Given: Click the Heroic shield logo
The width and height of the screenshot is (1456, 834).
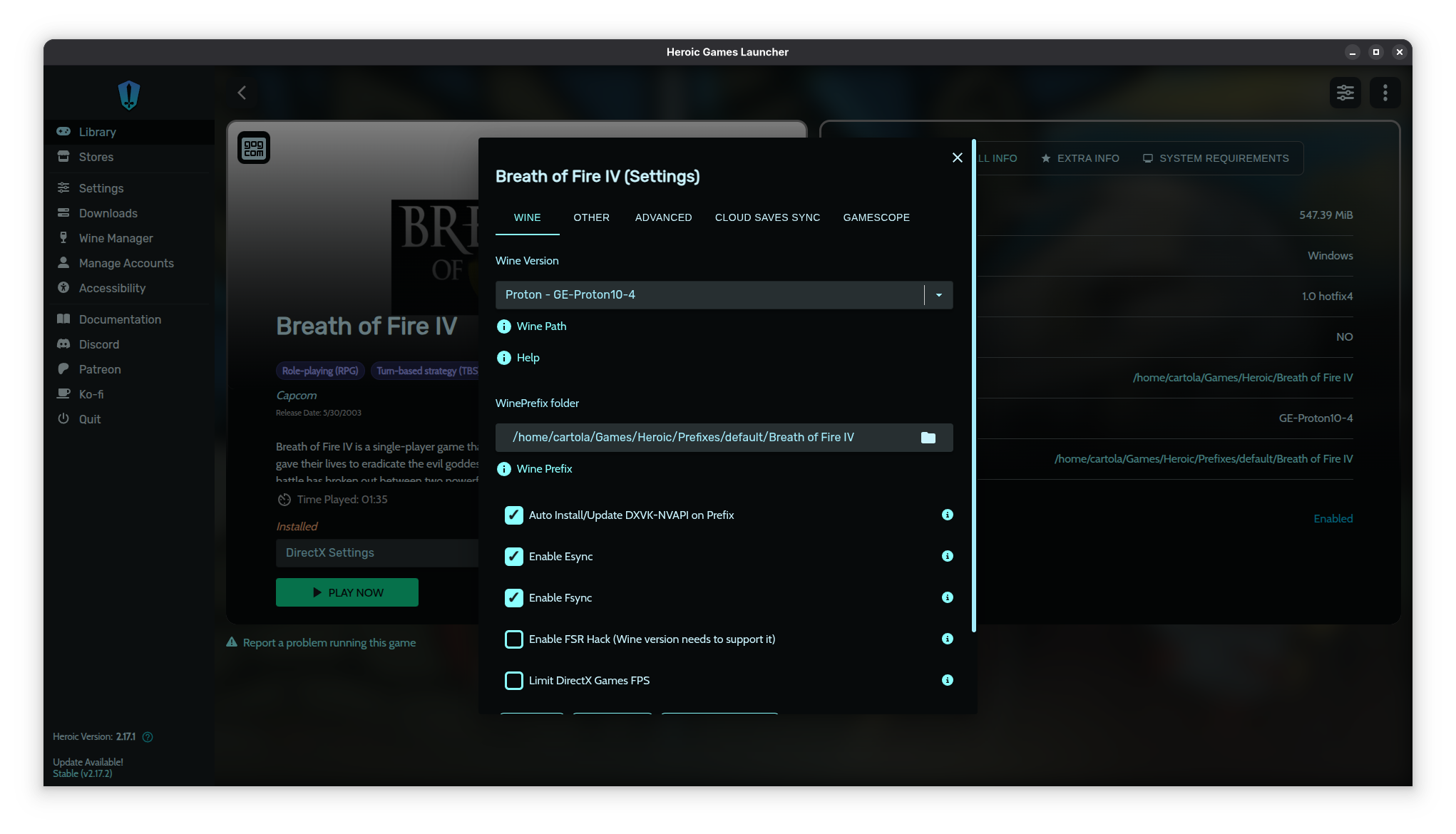Looking at the screenshot, I should tap(129, 95).
